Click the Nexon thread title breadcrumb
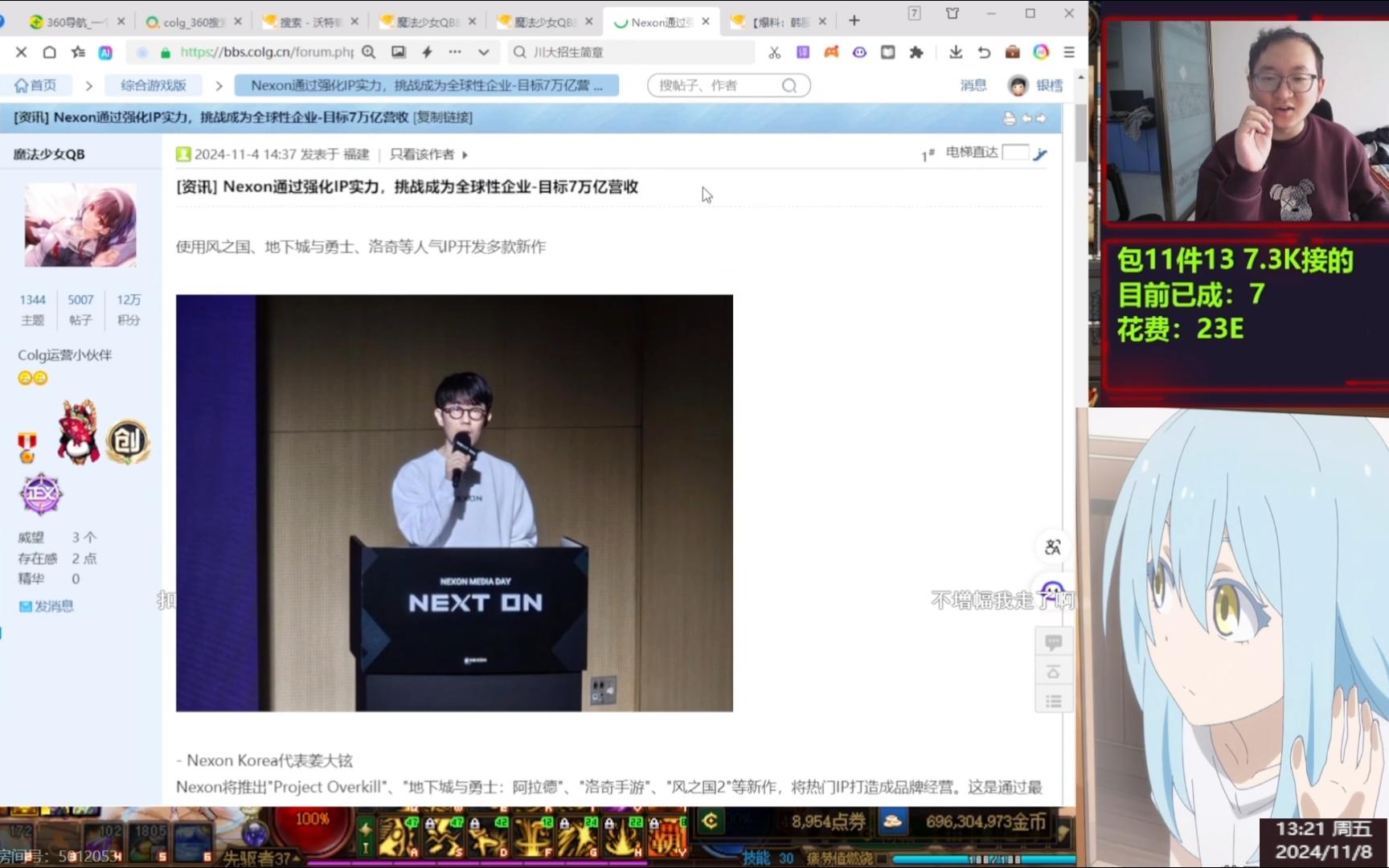This screenshot has width=1389, height=868. click(427, 85)
